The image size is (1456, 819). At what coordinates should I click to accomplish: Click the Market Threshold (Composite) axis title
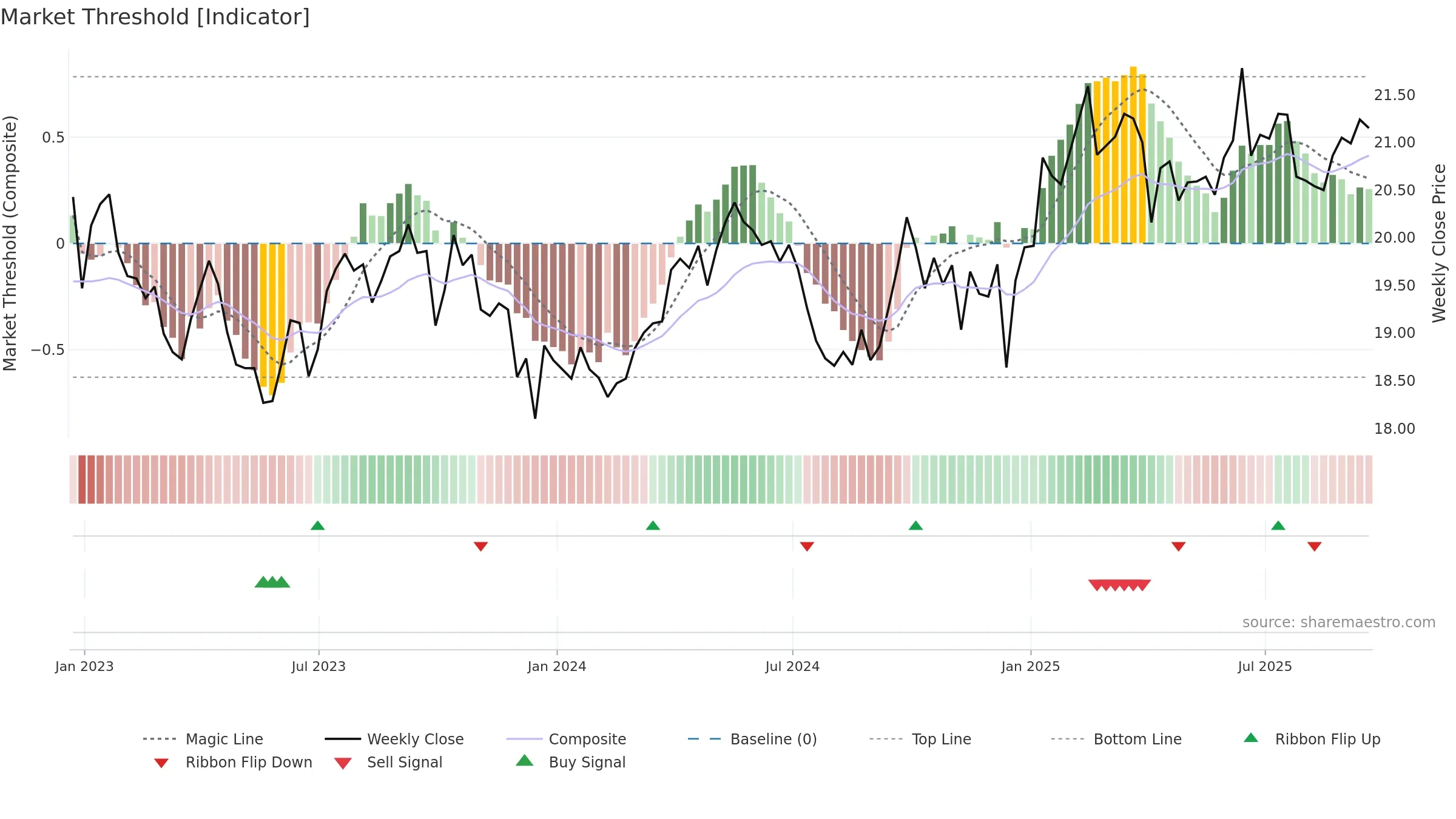point(10,243)
